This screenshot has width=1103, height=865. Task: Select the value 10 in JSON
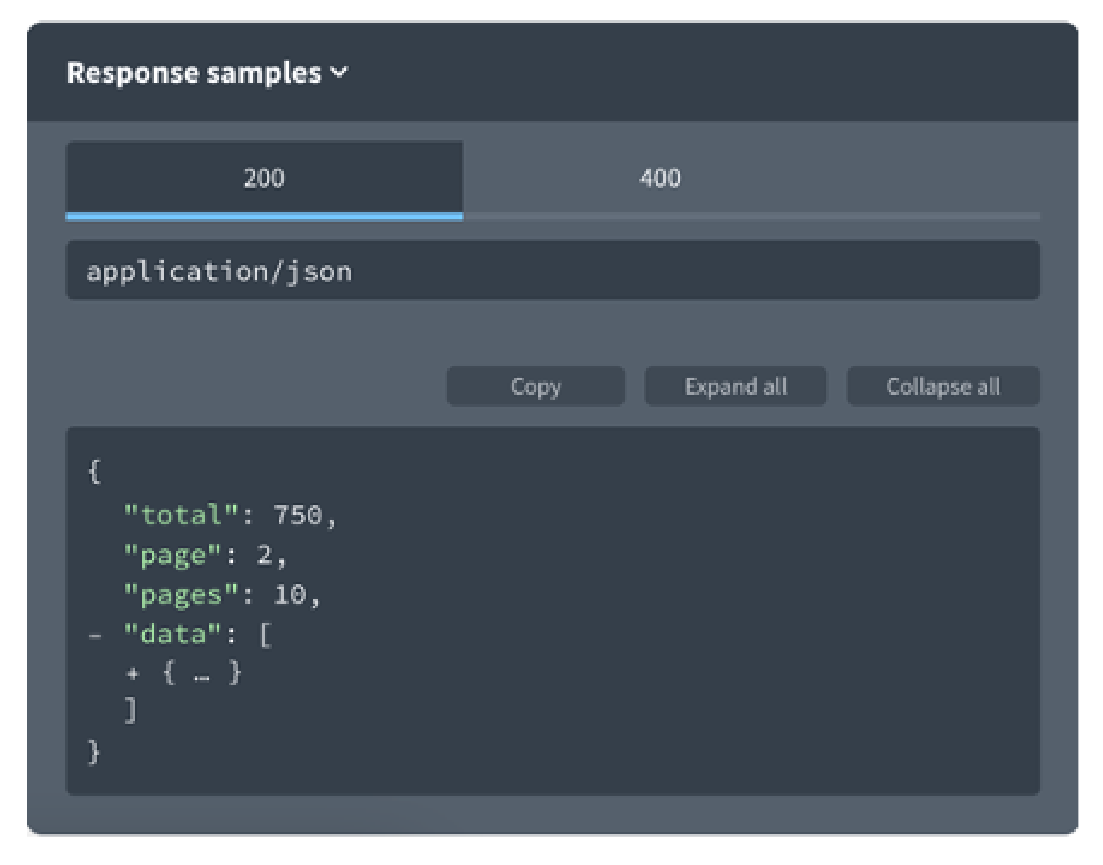pyautogui.click(x=290, y=596)
